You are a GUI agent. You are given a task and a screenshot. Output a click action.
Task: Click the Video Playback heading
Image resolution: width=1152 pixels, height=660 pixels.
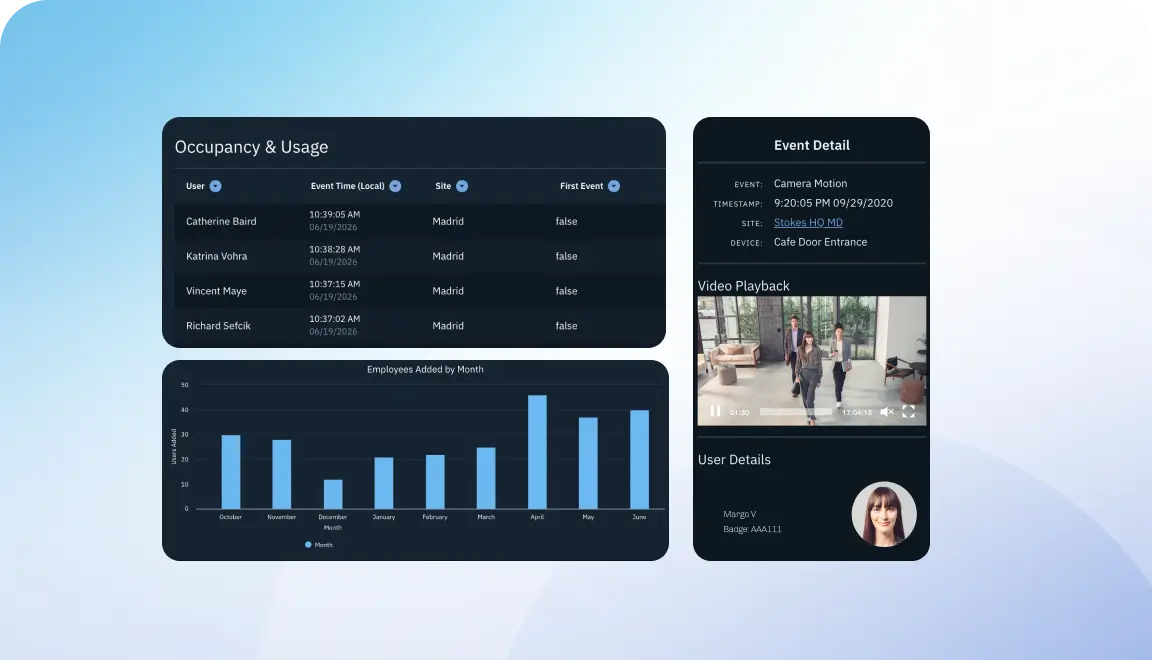[x=744, y=286]
